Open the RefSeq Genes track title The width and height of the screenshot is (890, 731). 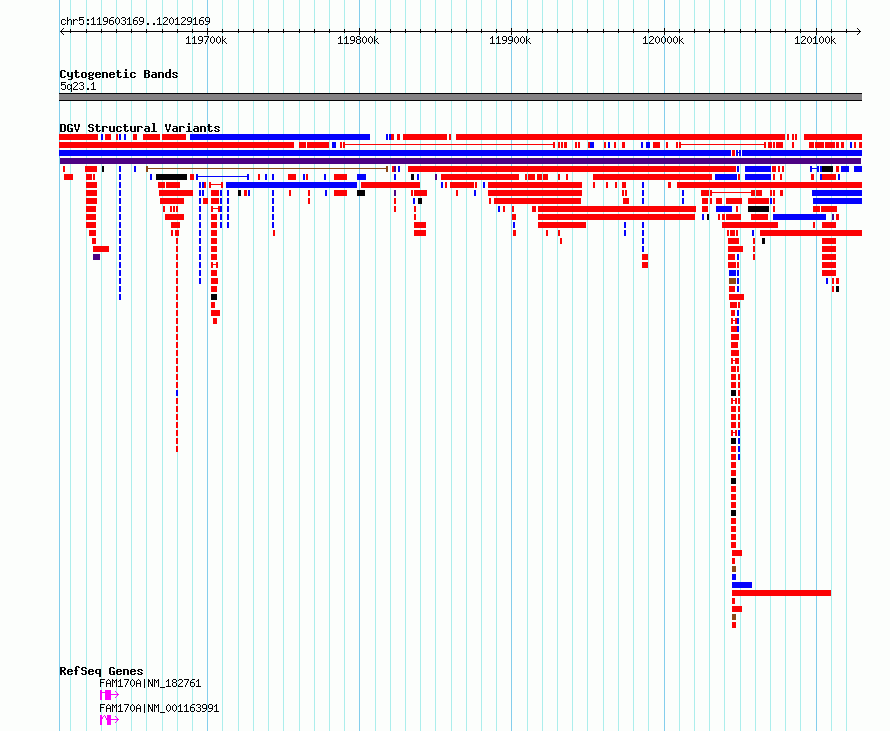[x=101, y=671]
